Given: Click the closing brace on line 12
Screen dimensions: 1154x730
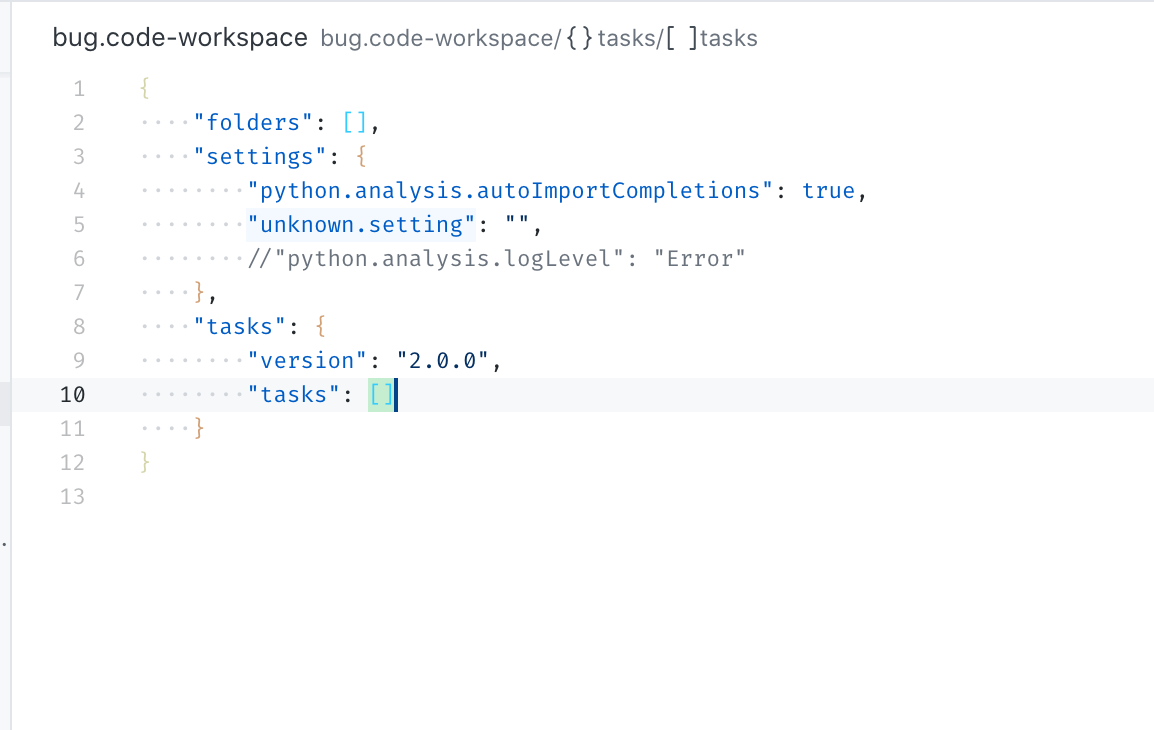Looking at the screenshot, I should point(145,462).
